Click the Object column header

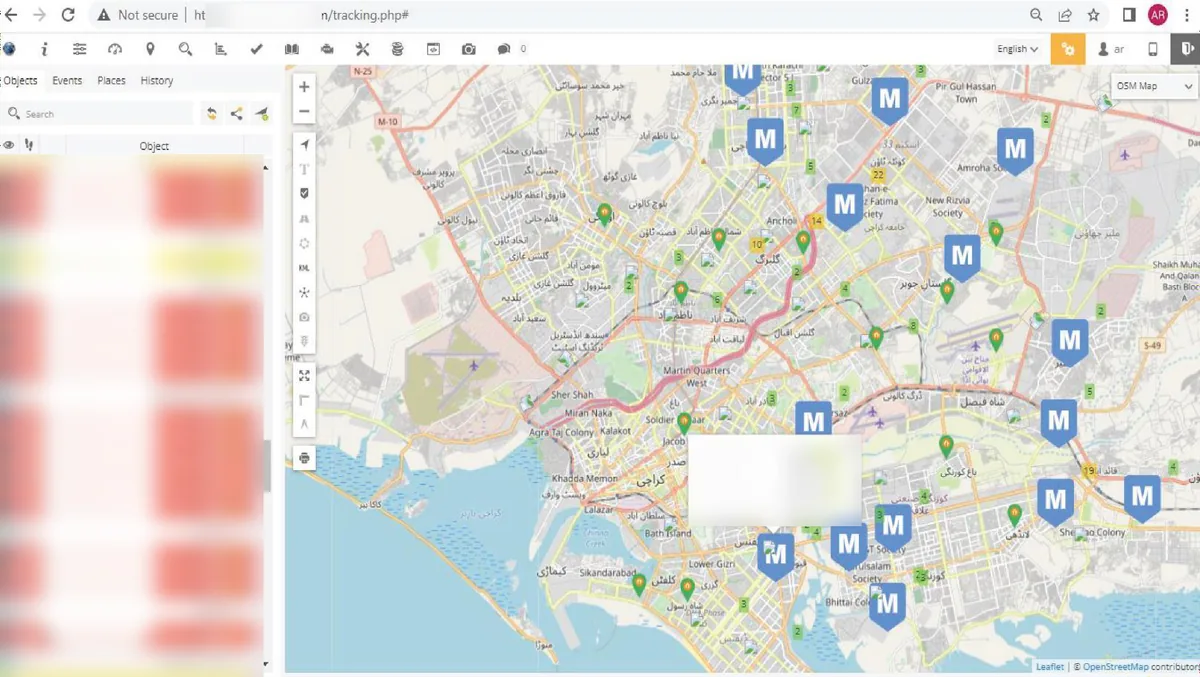154,146
